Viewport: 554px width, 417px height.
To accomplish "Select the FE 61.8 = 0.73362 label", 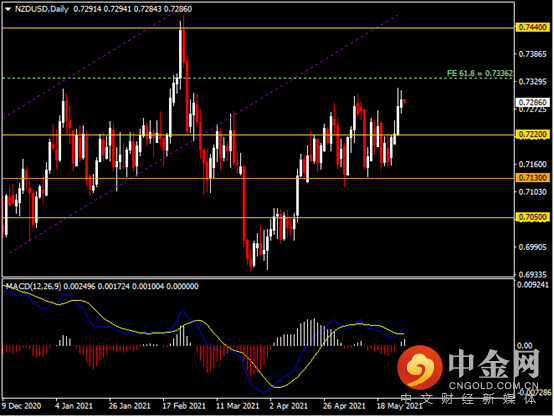I will [479, 73].
